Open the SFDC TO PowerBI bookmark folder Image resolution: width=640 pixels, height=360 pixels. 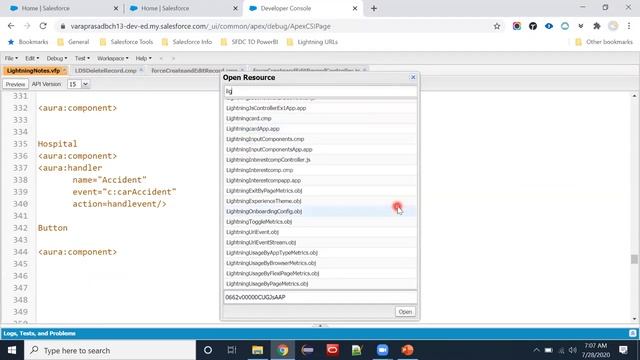(249, 42)
